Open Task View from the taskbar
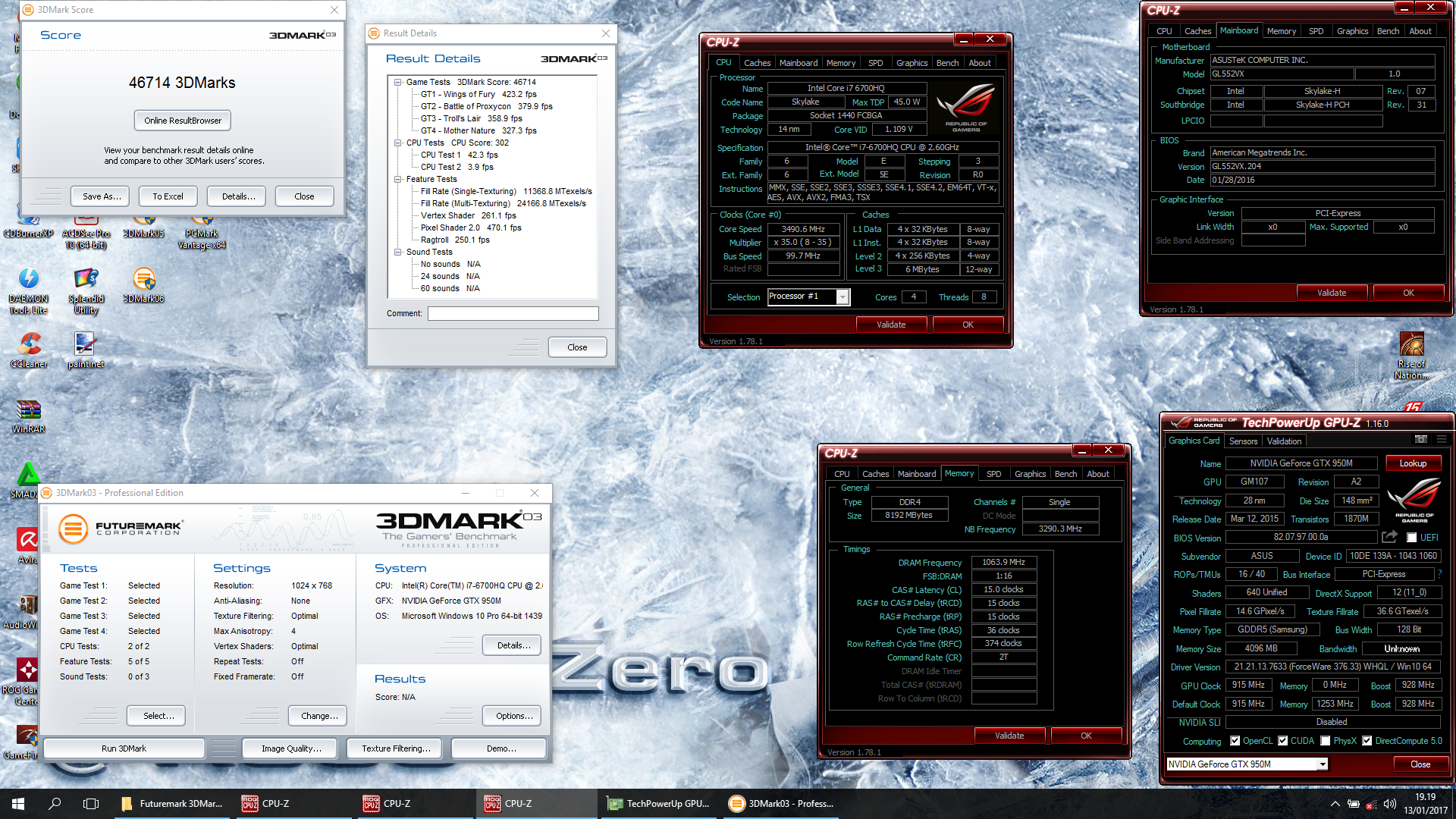This screenshot has width=1456, height=819. tap(91, 804)
